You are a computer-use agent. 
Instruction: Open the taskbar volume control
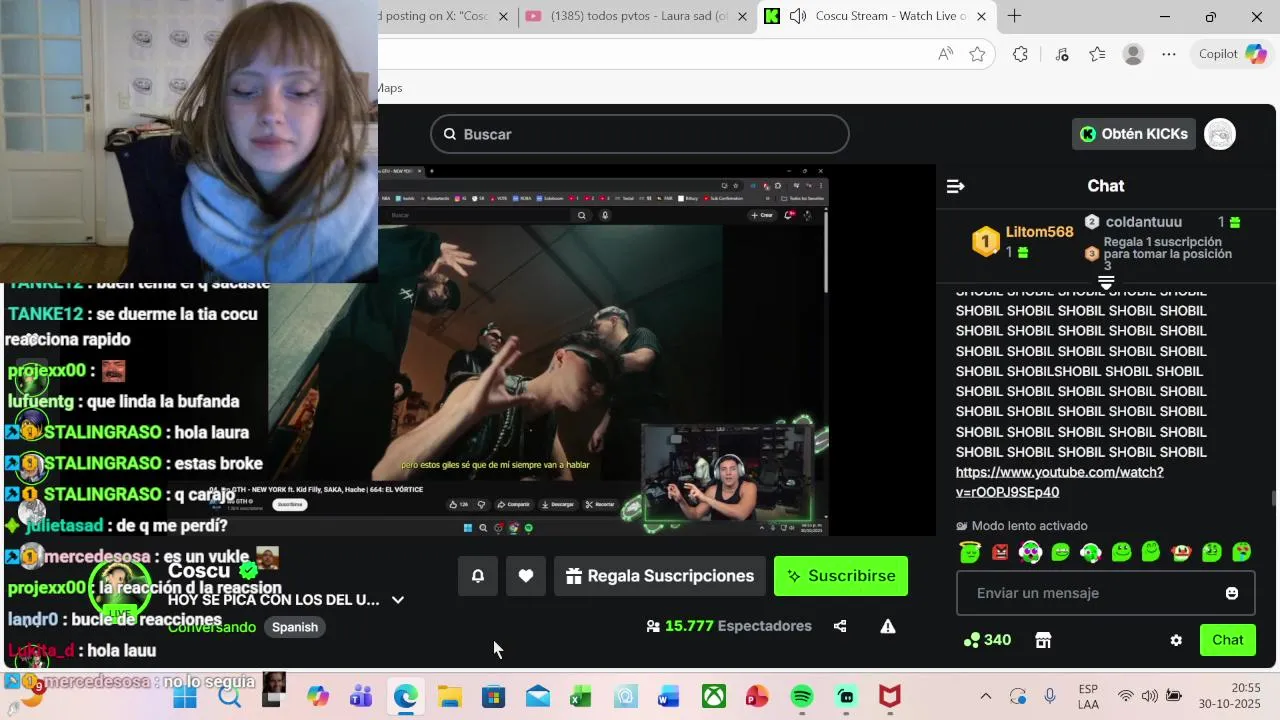click(x=1150, y=696)
